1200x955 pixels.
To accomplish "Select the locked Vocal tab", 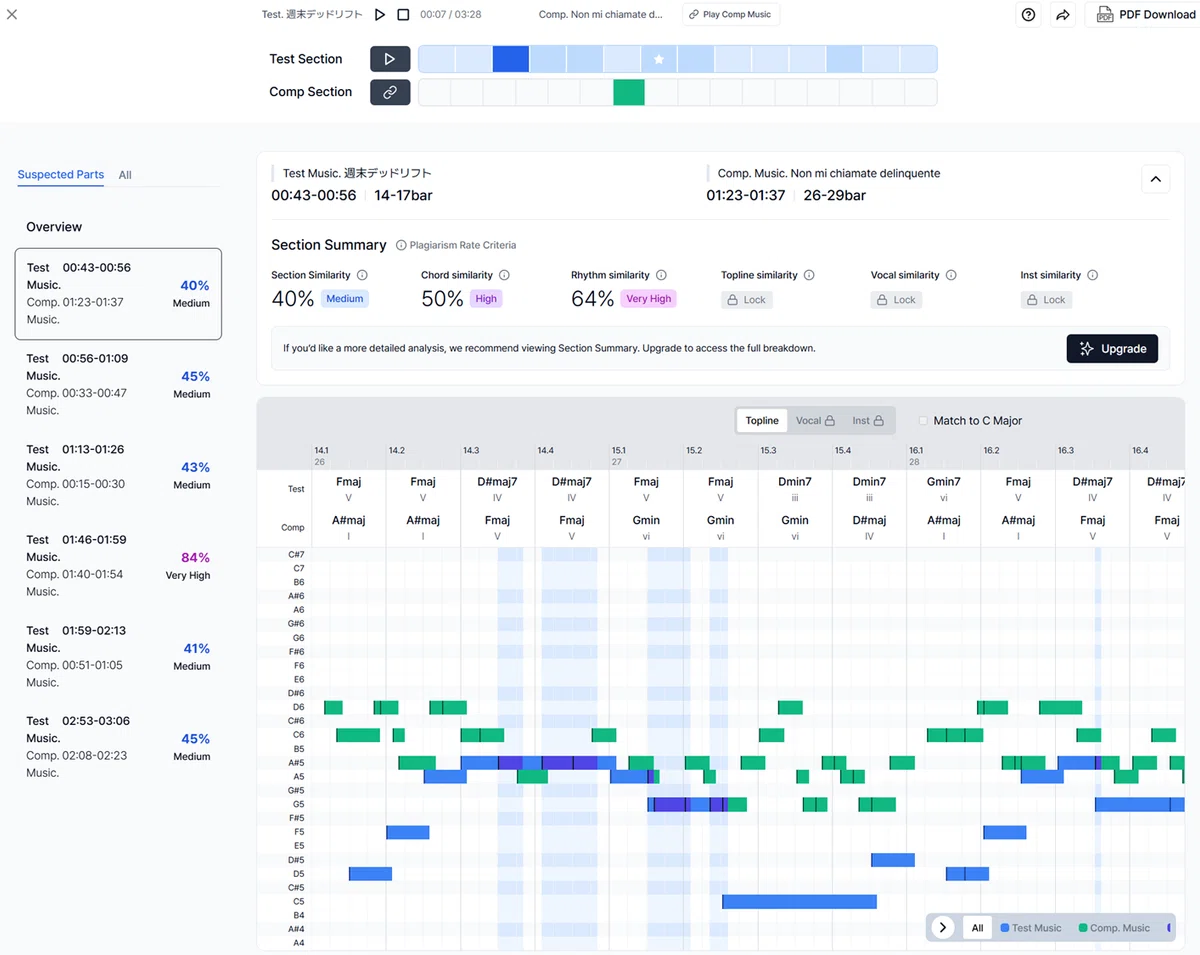I will tap(815, 421).
